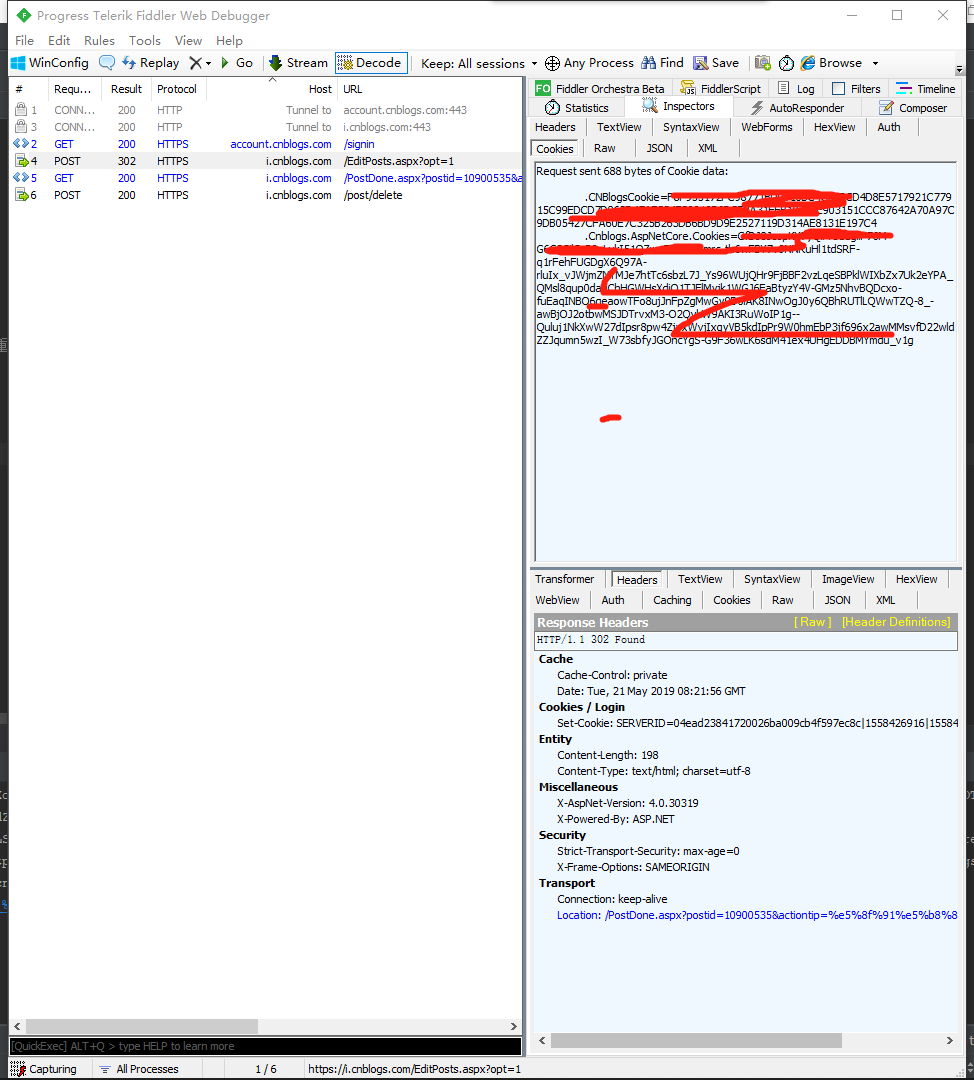Image resolution: width=974 pixels, height=1080 pixels.
Task: Open the Composer tab
Action: [x=913, y=107]
